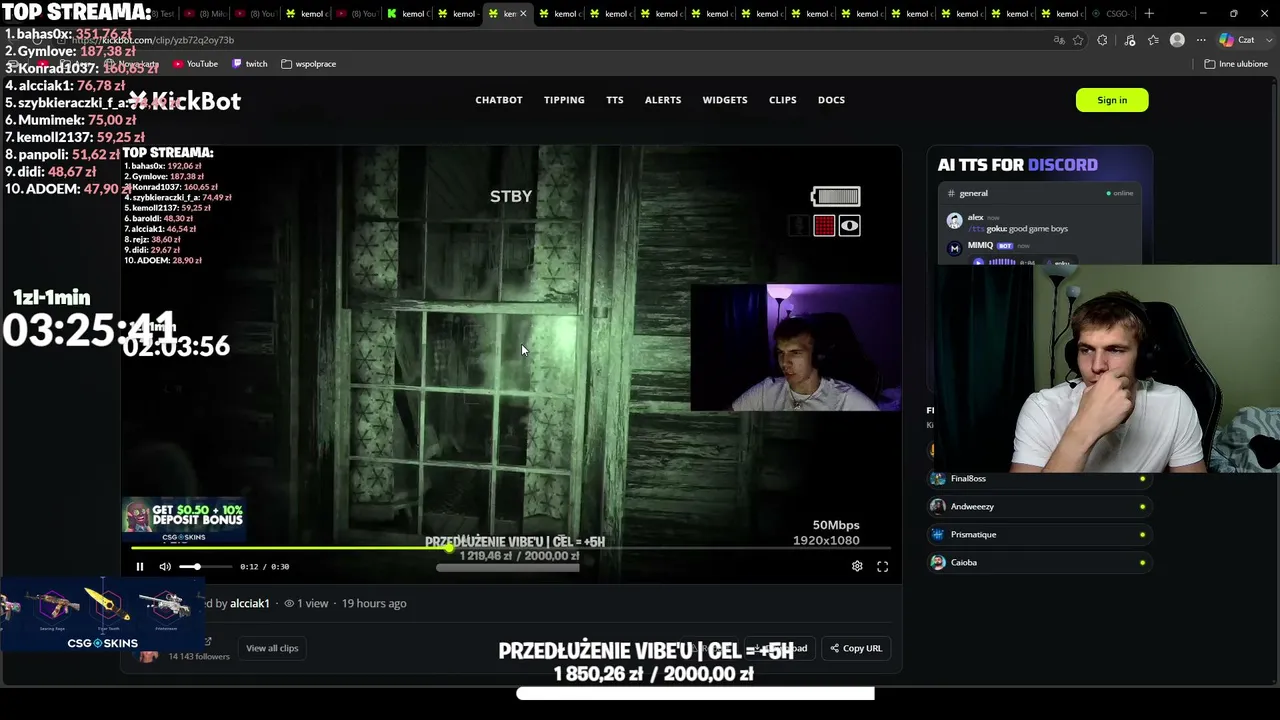Open the WIDGETS nav item
Viewport: 1280px width, 720px height.
pyautogui.click(x=725, y=100)
